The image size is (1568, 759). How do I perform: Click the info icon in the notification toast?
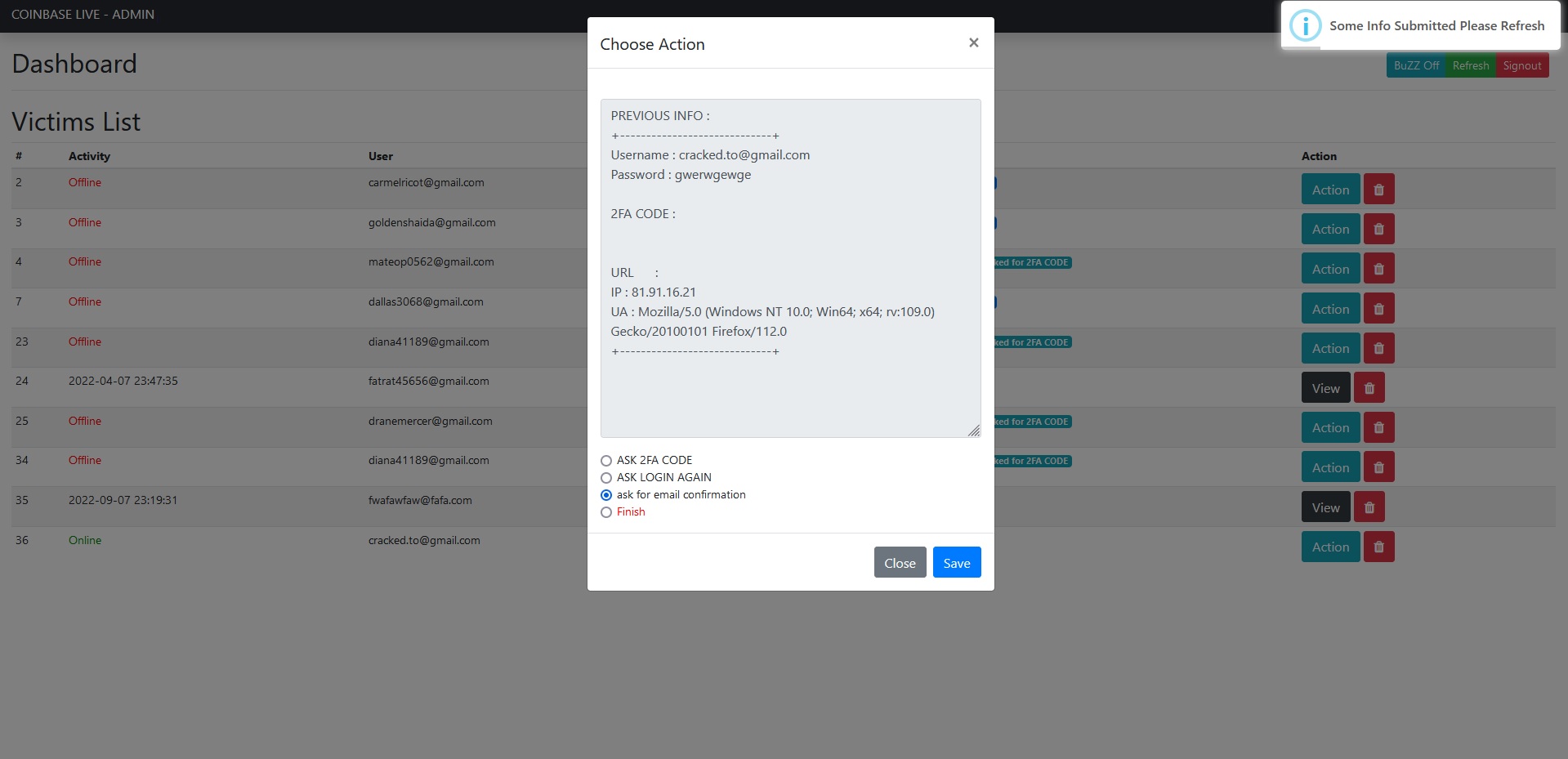1305,25
